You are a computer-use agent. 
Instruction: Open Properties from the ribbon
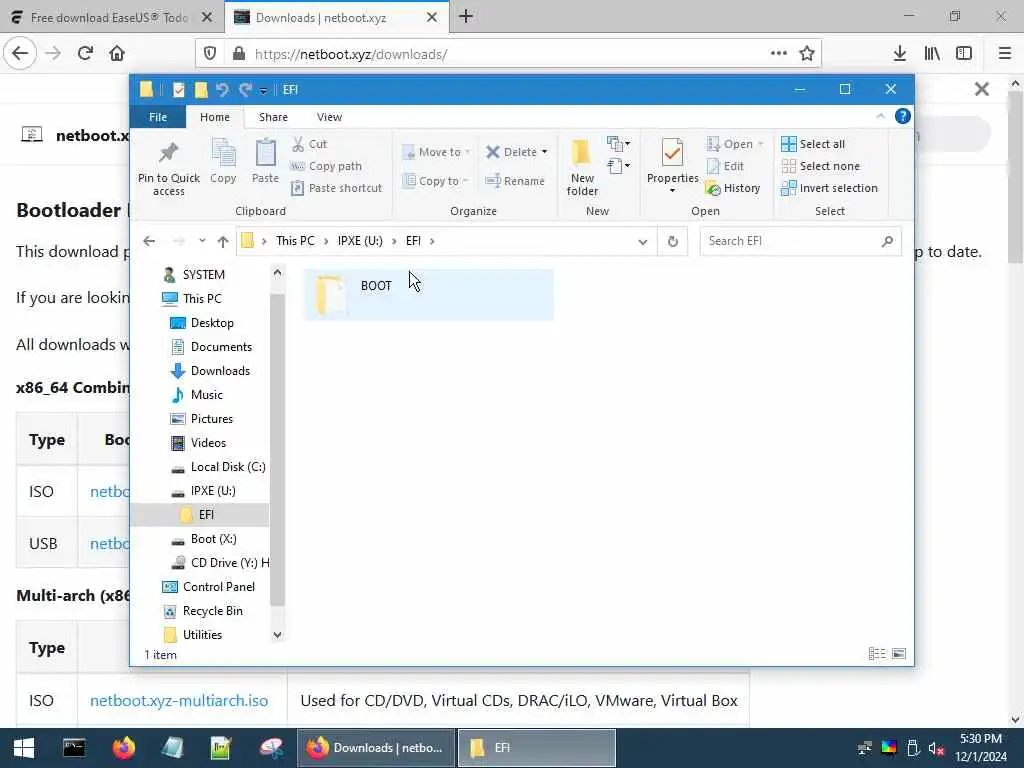point(672,167)
